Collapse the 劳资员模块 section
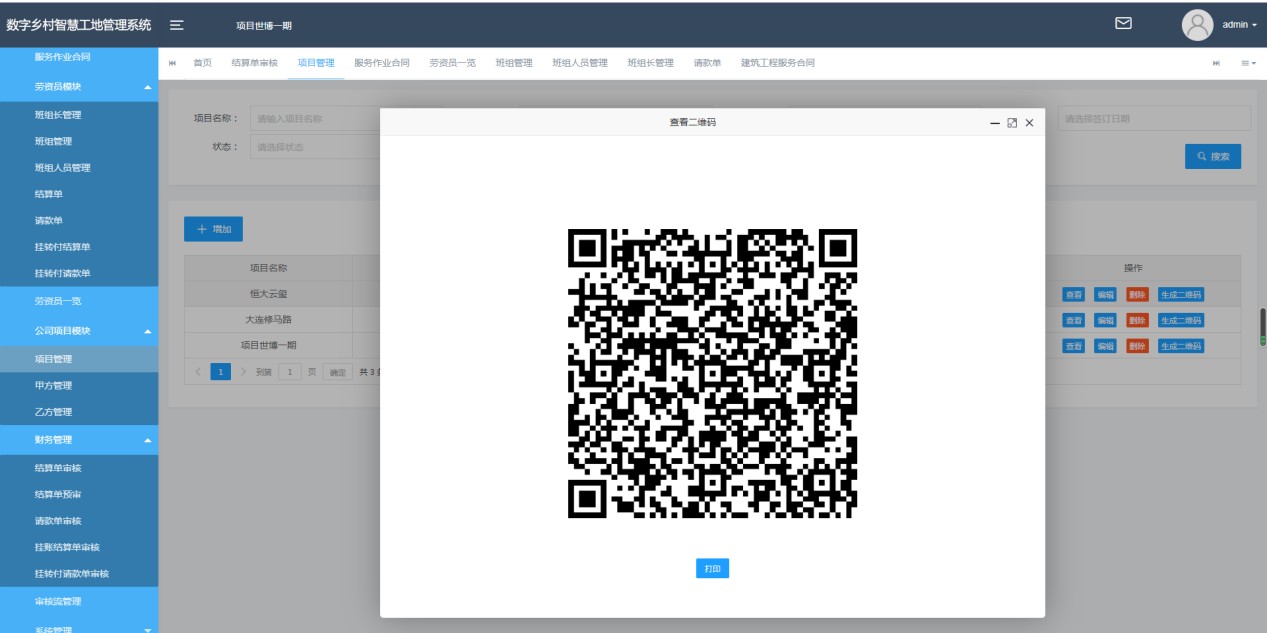The width and height of the screenshot is (1267, 633). click(x=79, y=87)
